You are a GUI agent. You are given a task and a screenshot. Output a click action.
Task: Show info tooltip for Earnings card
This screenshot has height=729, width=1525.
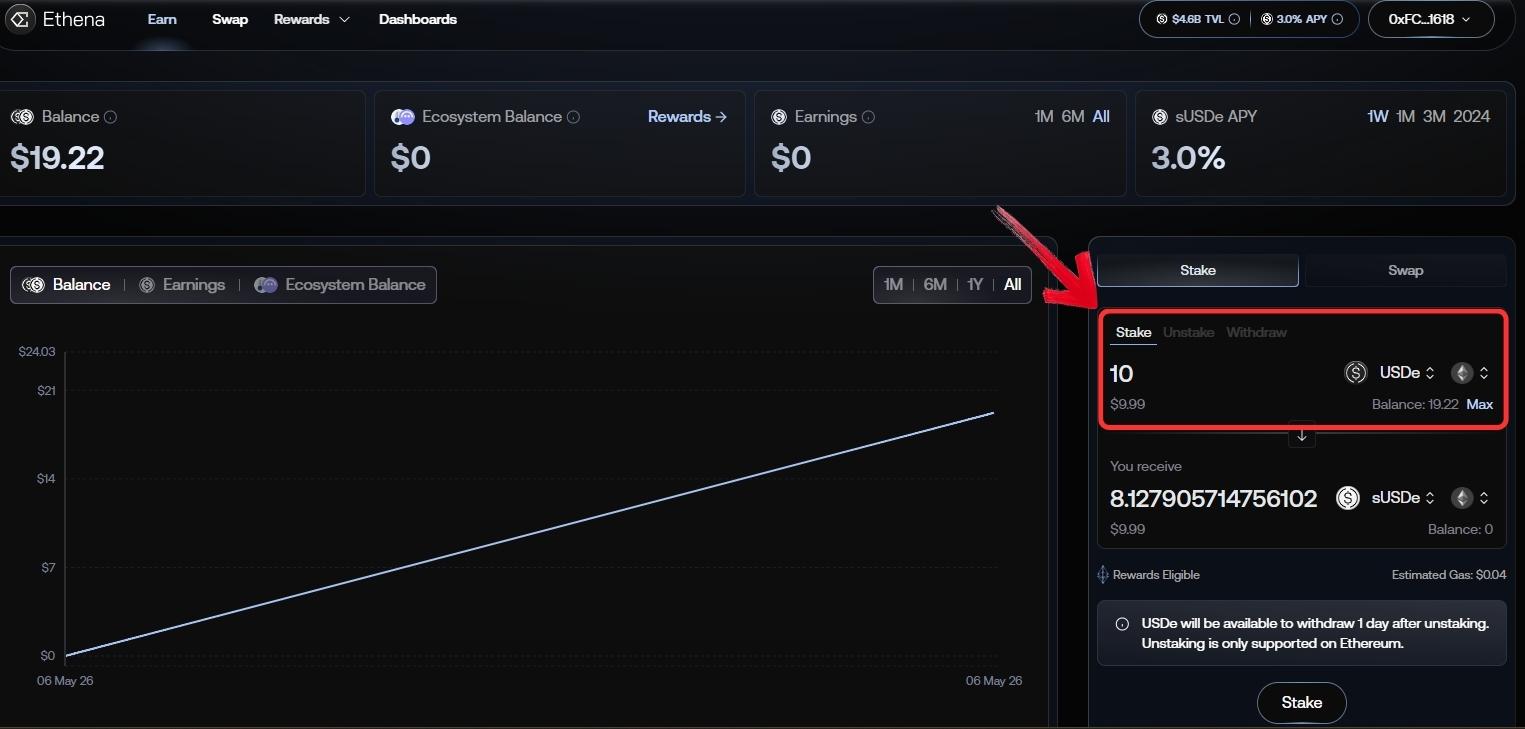coord(868,117)
